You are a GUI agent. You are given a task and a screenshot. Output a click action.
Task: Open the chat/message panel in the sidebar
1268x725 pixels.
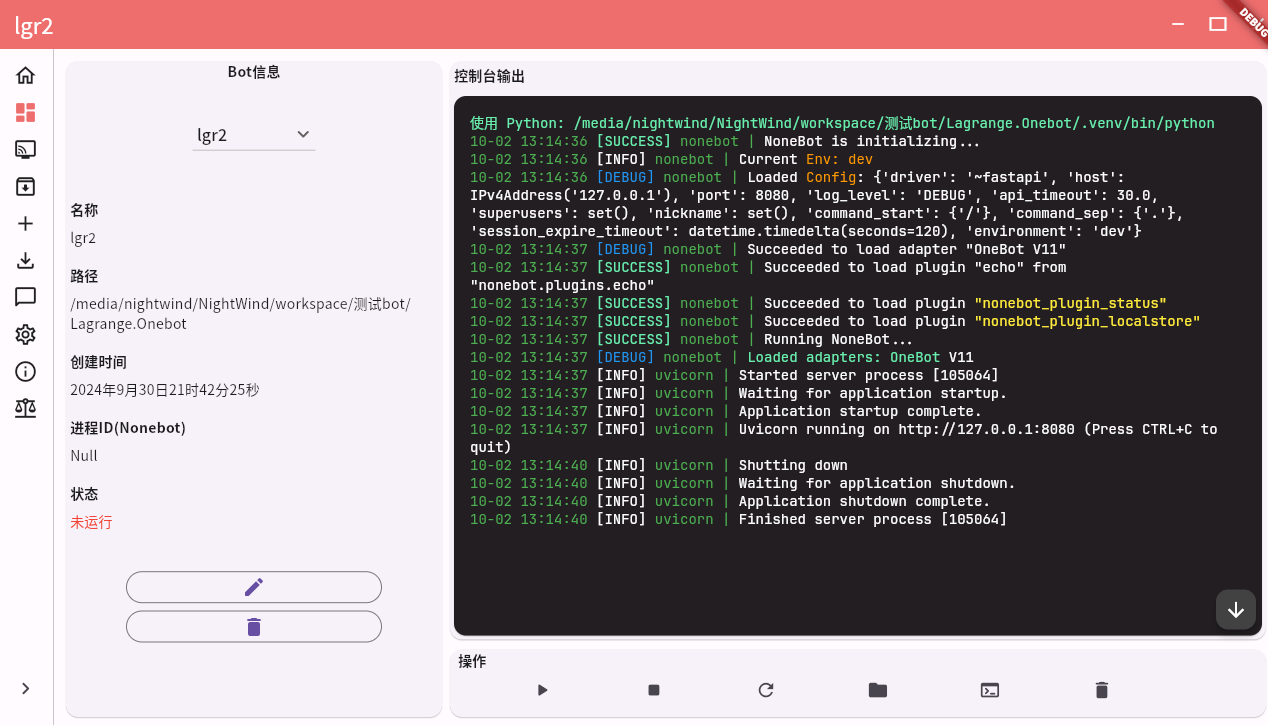[x=25, y=297]
